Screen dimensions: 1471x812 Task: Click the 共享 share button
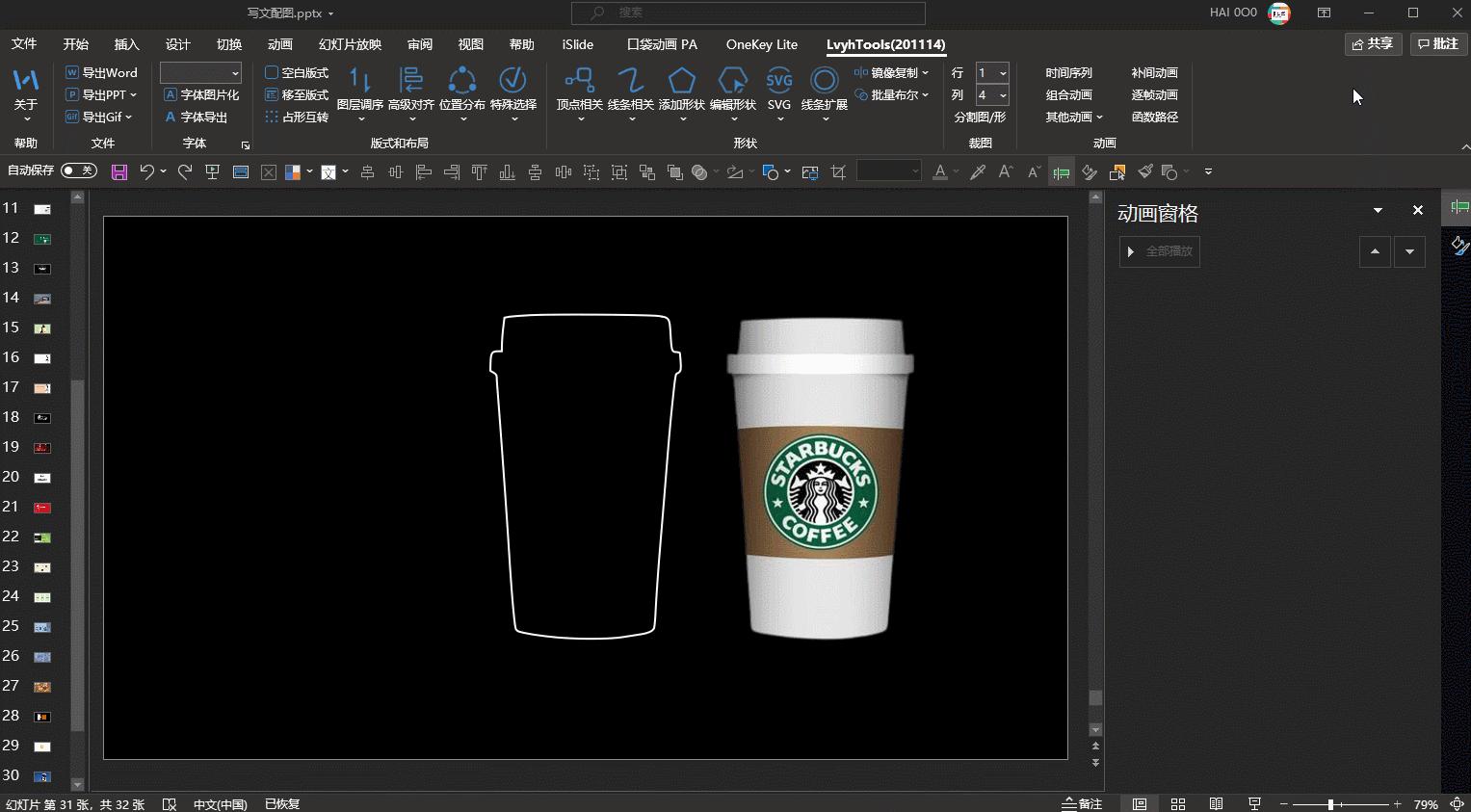[x=1372, y=43]
